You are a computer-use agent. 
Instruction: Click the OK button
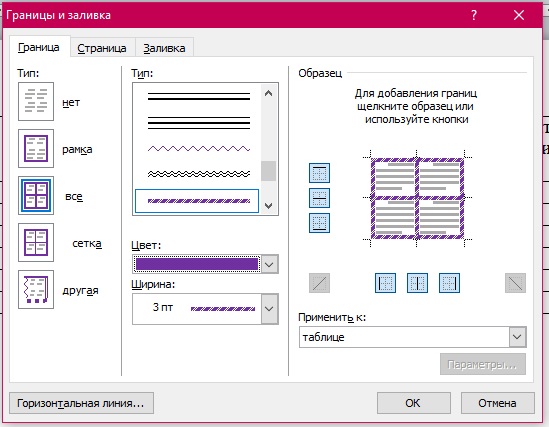[414, 403]
